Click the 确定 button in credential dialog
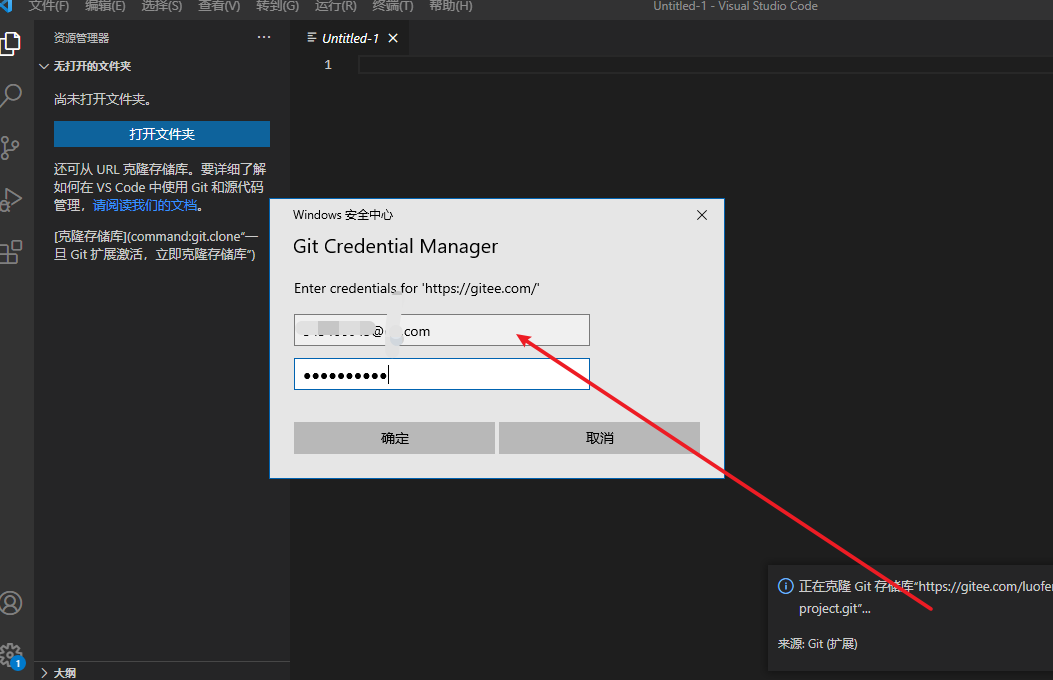 click(x=394, y=438)
